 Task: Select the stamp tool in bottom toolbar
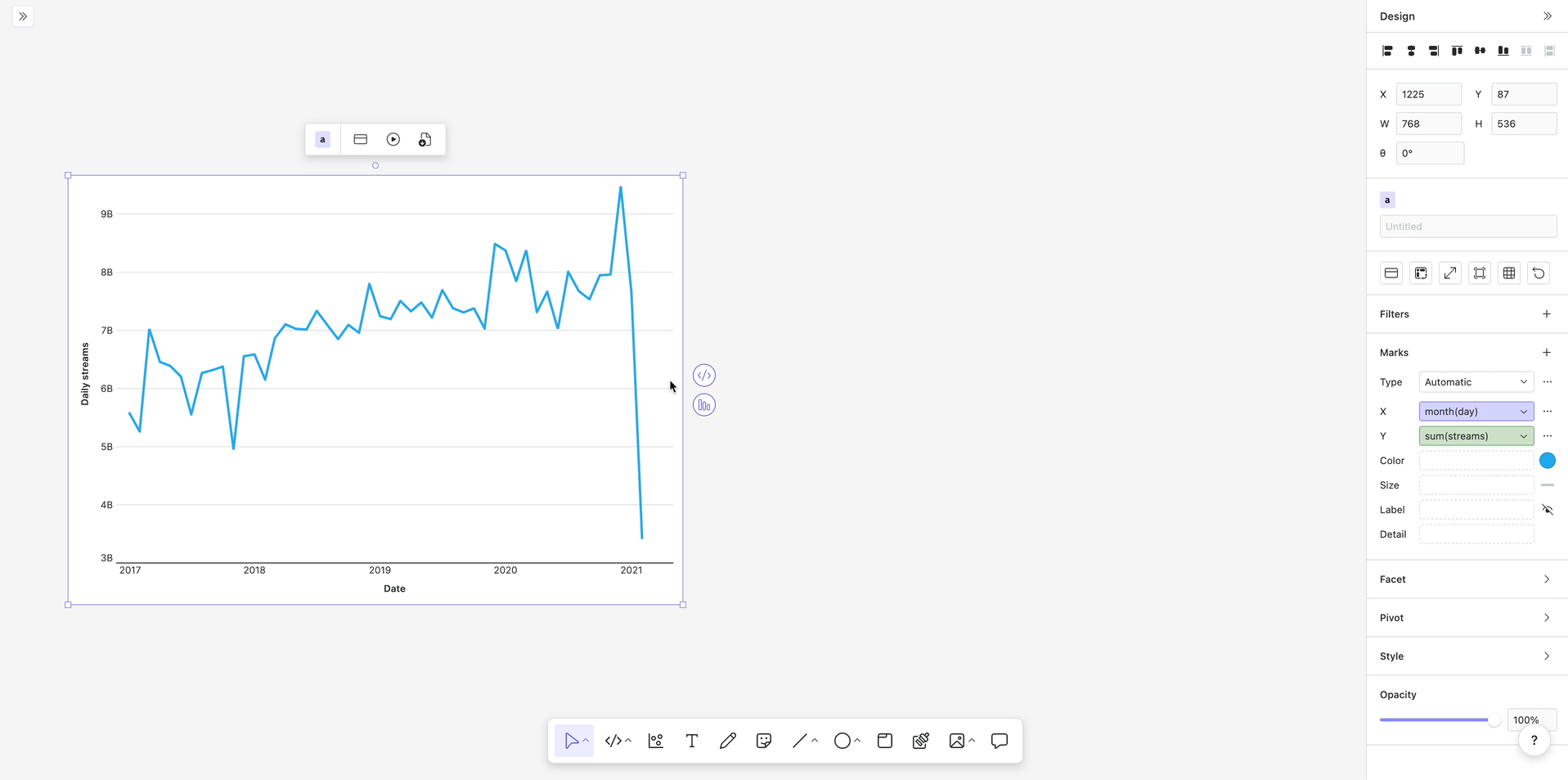(x=921, y=742)
